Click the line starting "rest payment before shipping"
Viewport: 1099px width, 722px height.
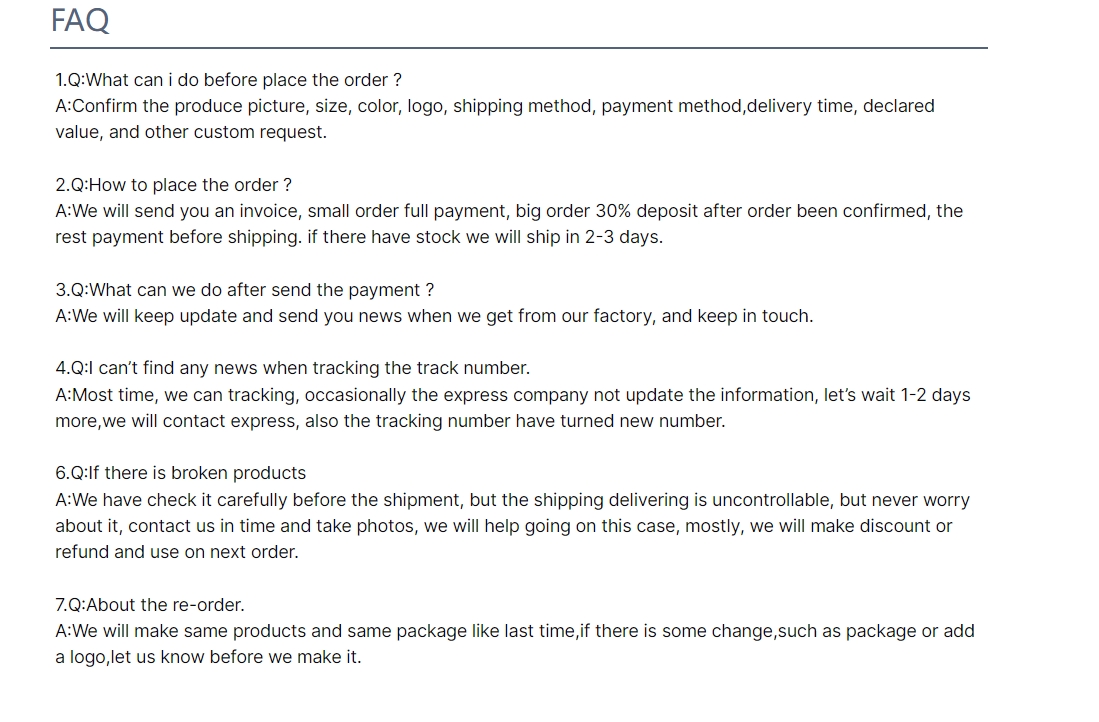tap(358, 237)
